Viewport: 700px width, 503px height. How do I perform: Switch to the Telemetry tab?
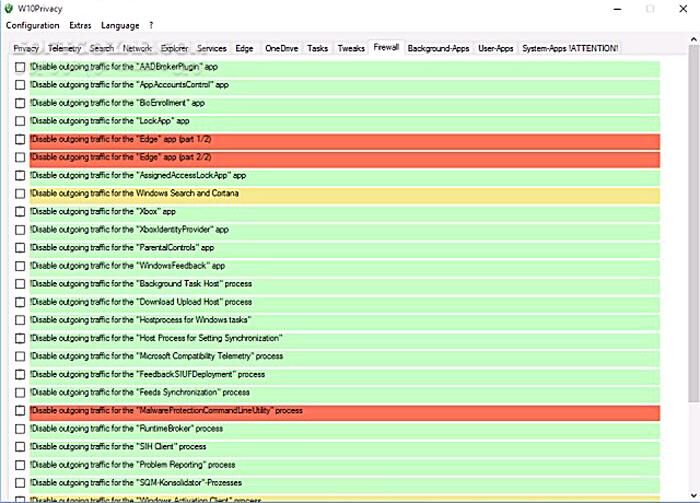(x=64, y=48)
